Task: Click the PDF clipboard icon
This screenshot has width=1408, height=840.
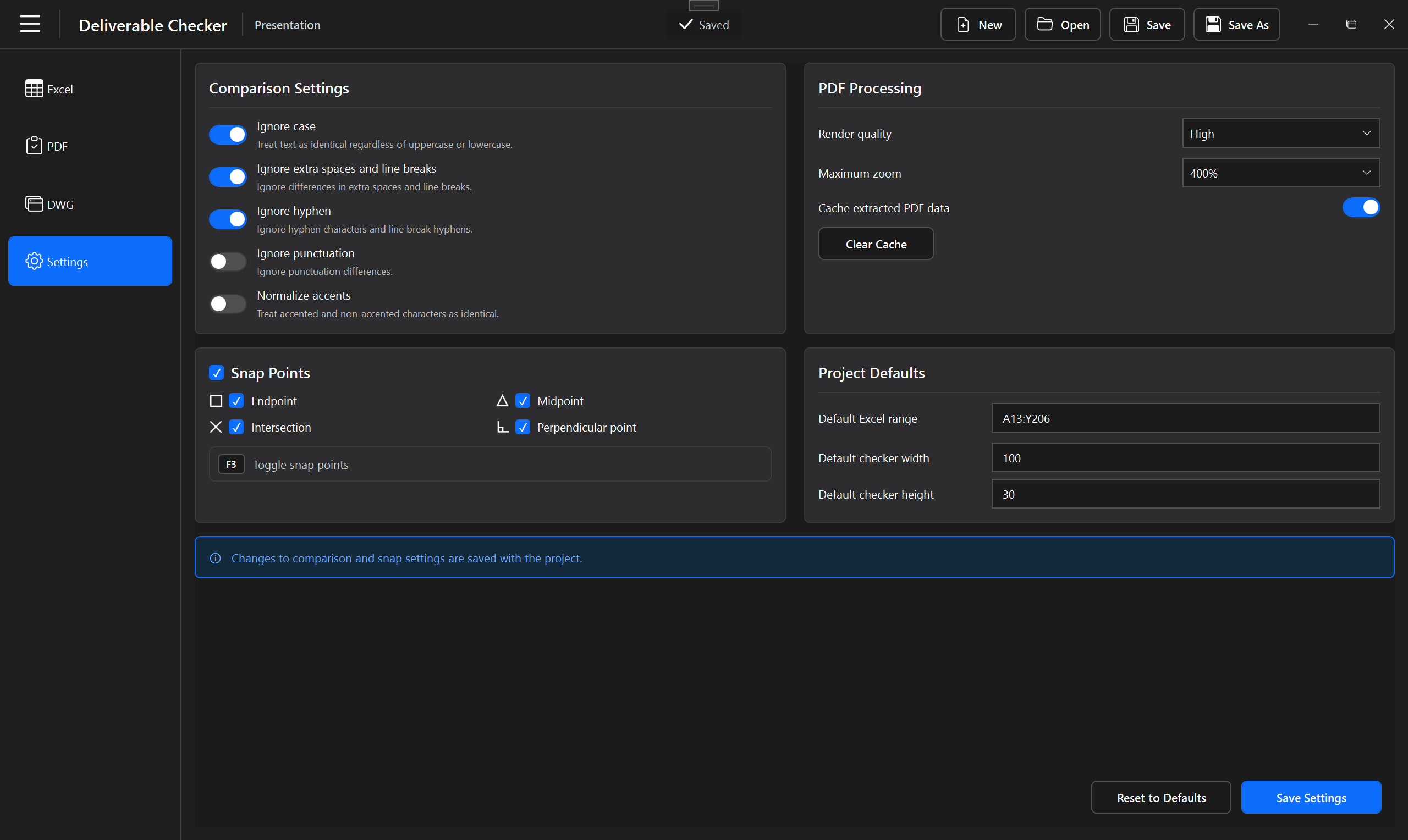Action: click(34, 146)
